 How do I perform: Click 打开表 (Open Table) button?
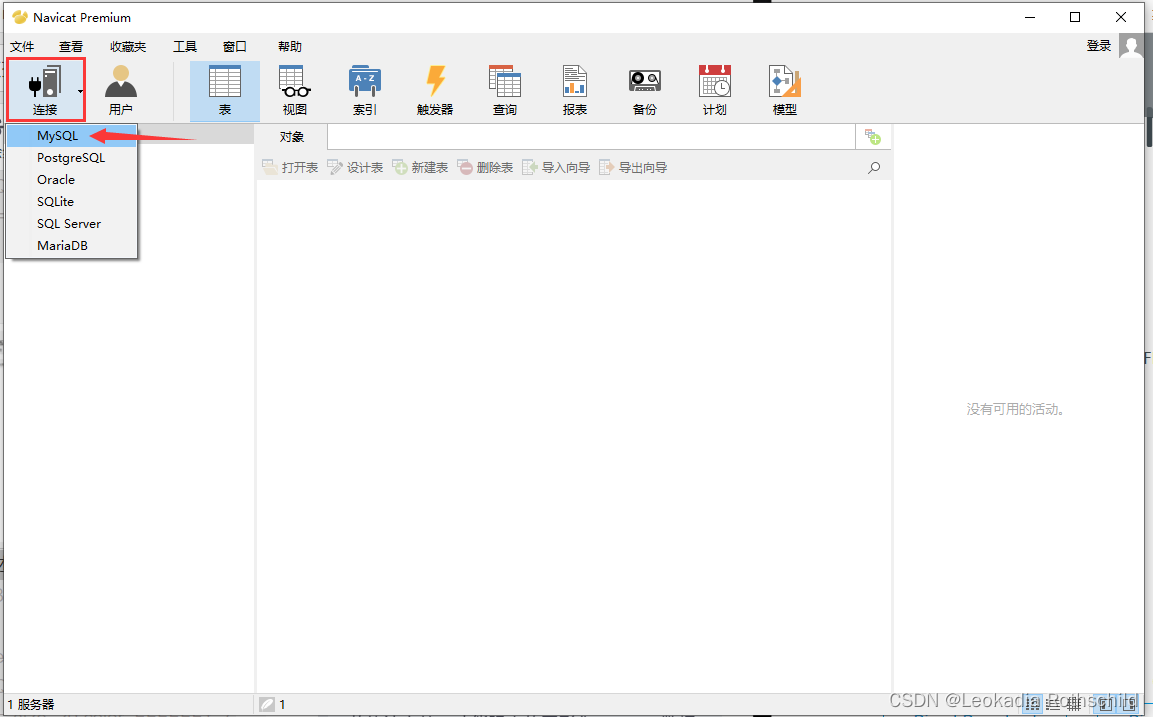pos(290,168)
